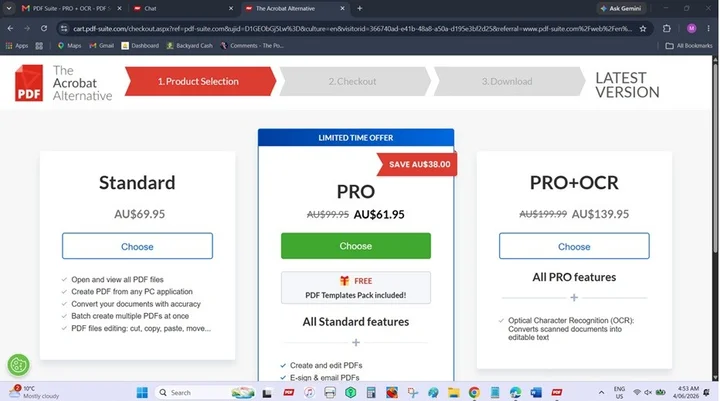Image resolution: width=720 pixels, height=401 pixels.
Task: Open Google Chrome from the taskbar
Action: tap(474, 392)
